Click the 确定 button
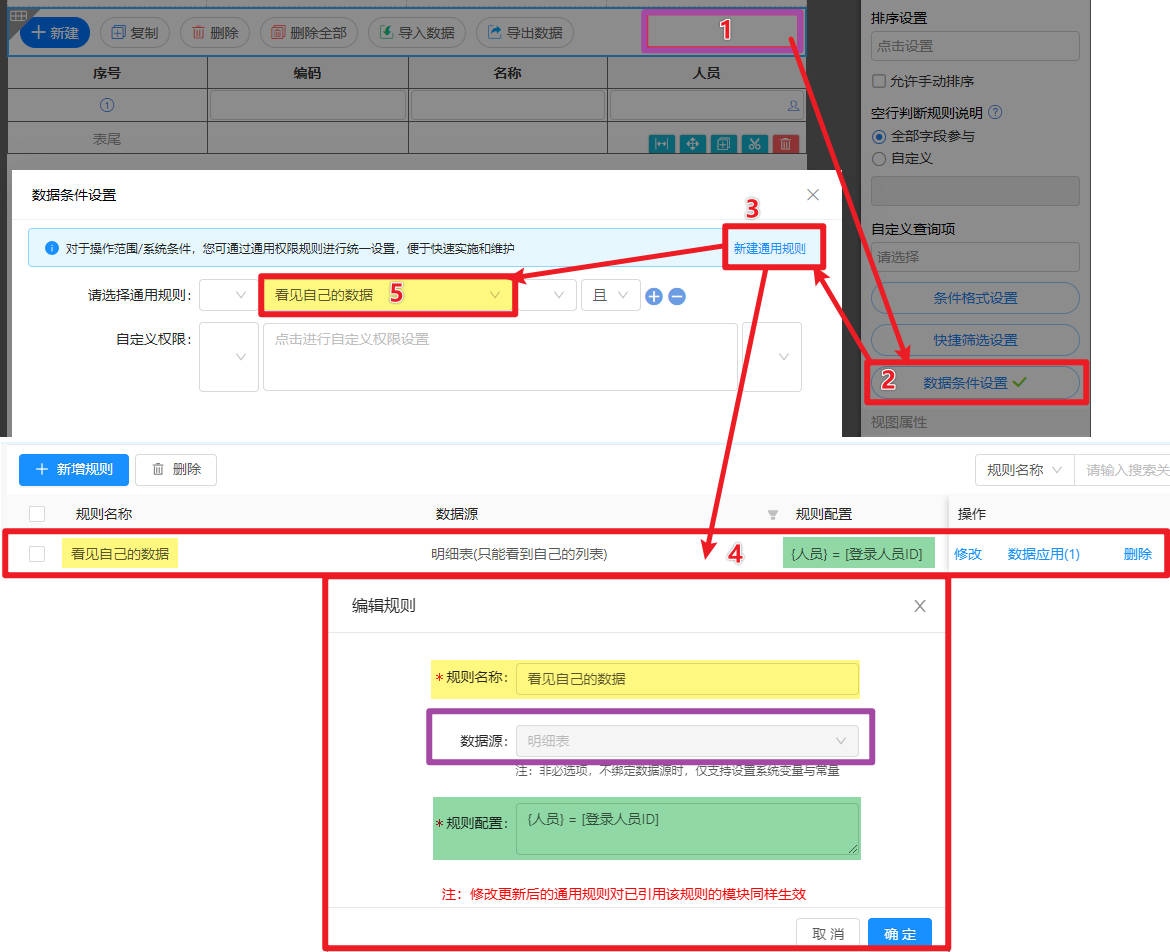The height and width of the screenshot is (952, 1170). pos(900,933)
